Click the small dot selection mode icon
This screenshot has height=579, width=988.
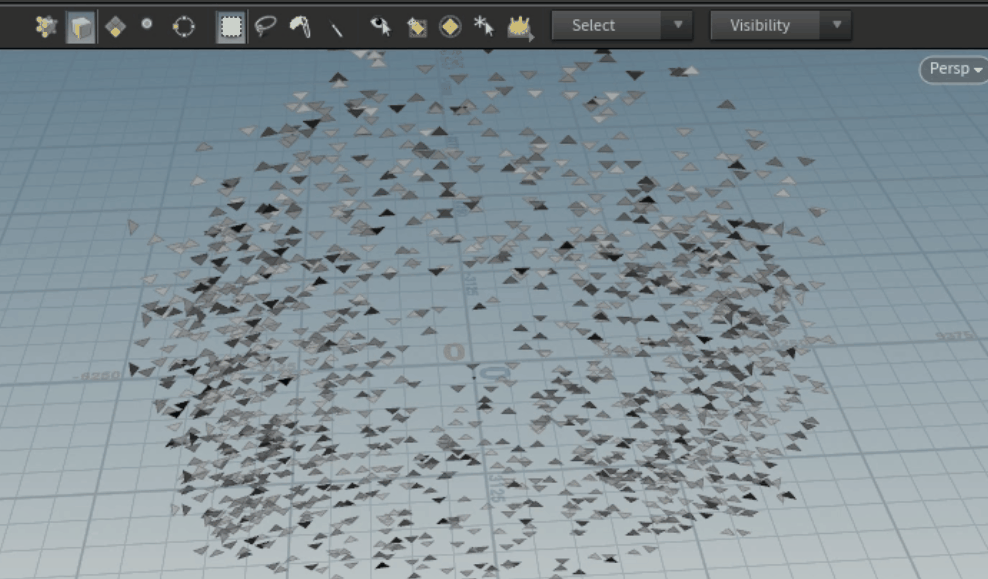point(147,25)
